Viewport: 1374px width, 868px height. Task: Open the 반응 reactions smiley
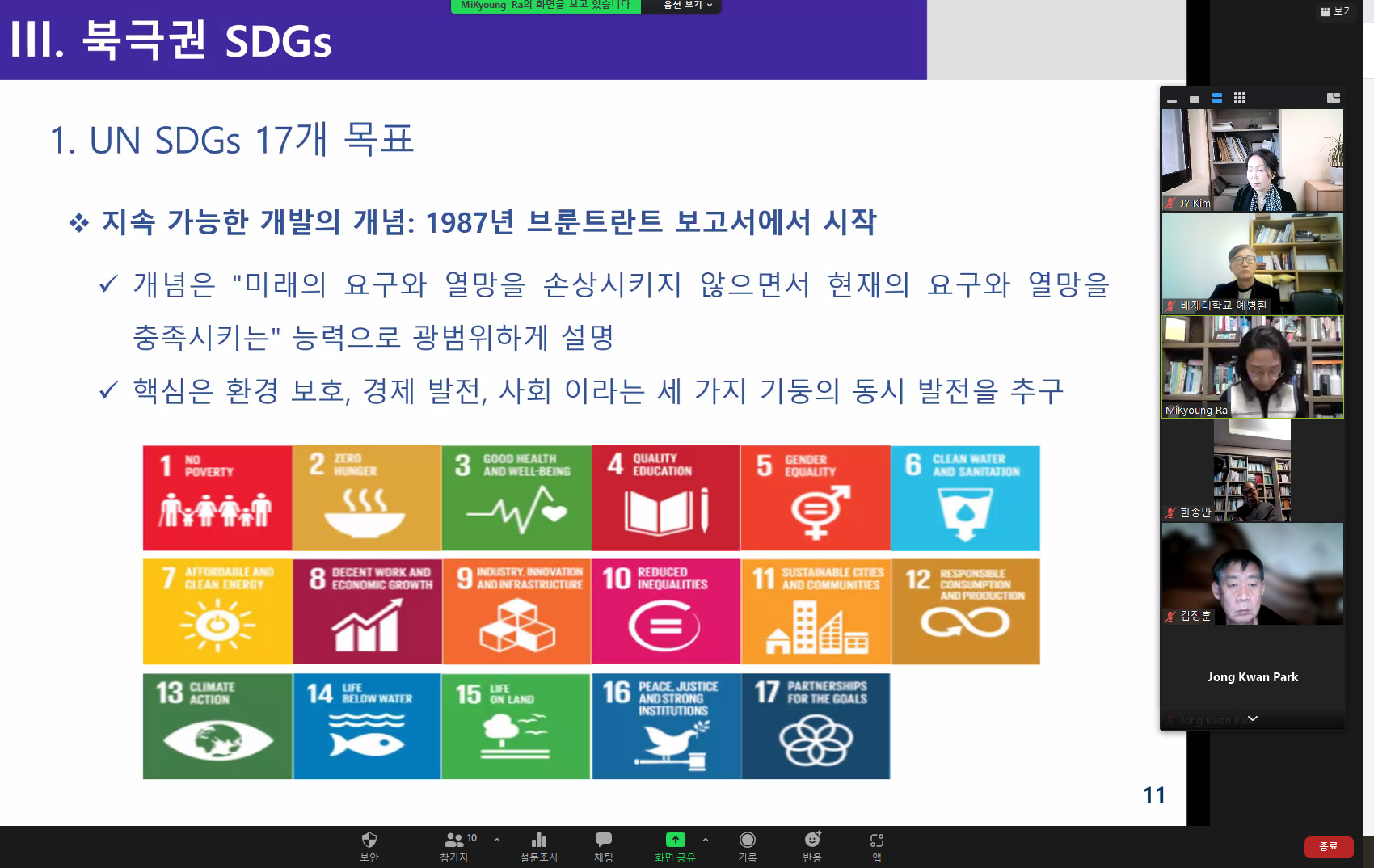pyautogui.click(x=812, y=846)
